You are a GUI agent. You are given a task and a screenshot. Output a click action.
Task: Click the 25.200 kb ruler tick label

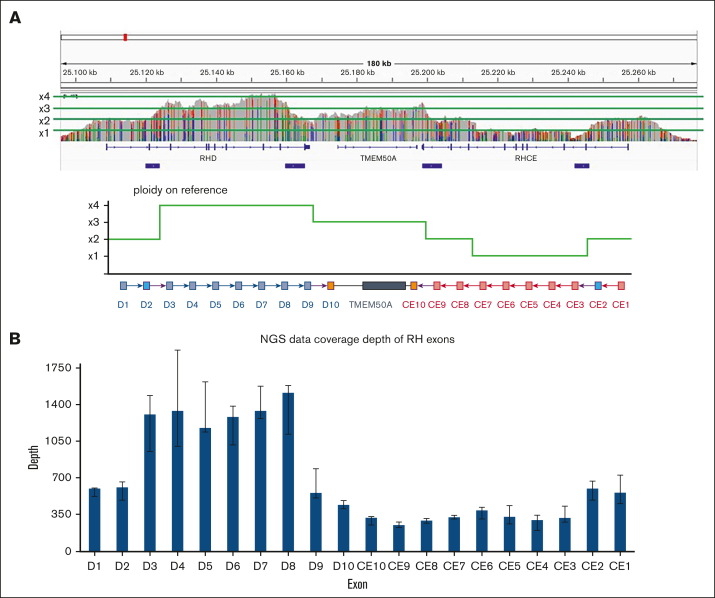coord(428,72)
